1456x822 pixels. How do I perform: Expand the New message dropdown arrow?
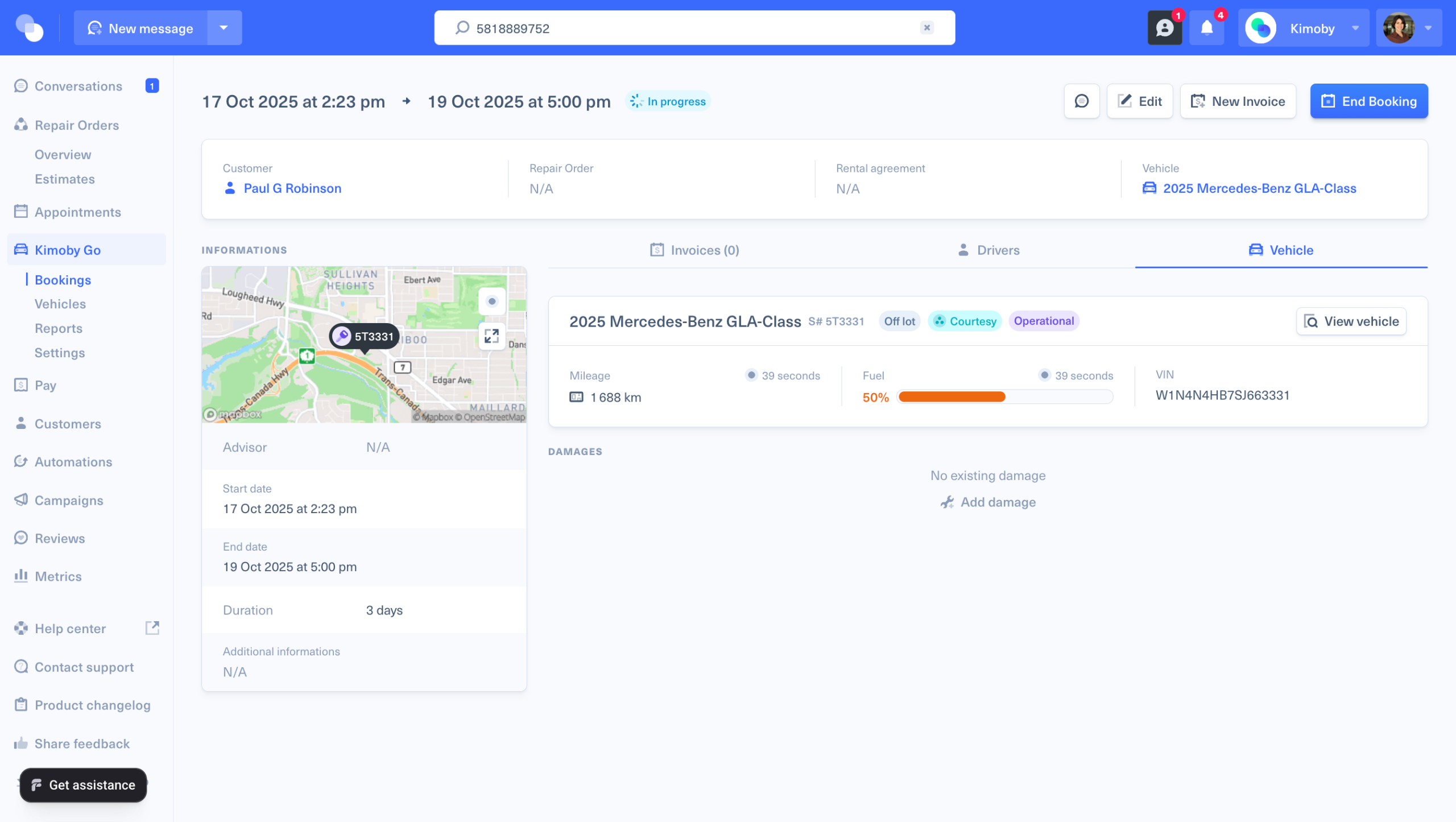224,28
